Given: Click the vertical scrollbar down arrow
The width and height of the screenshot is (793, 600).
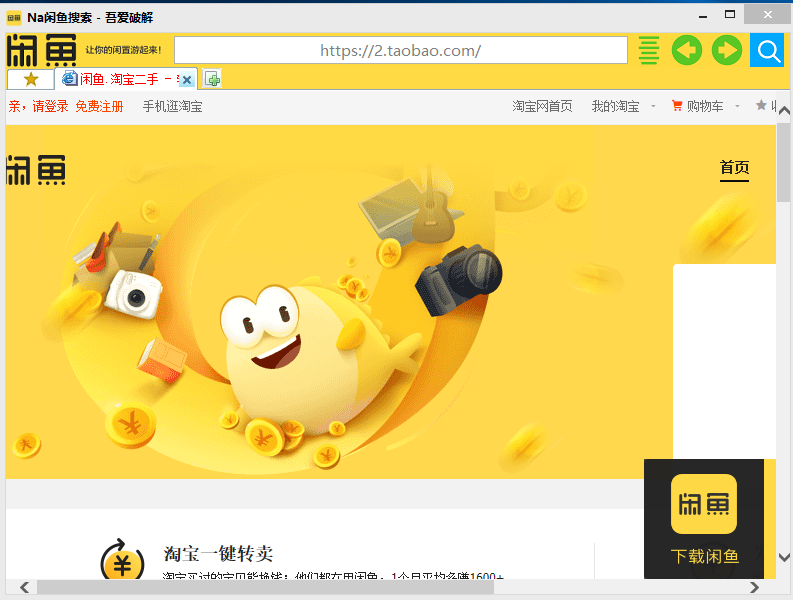Looking at the screenshot, I should tap(784, 558).
